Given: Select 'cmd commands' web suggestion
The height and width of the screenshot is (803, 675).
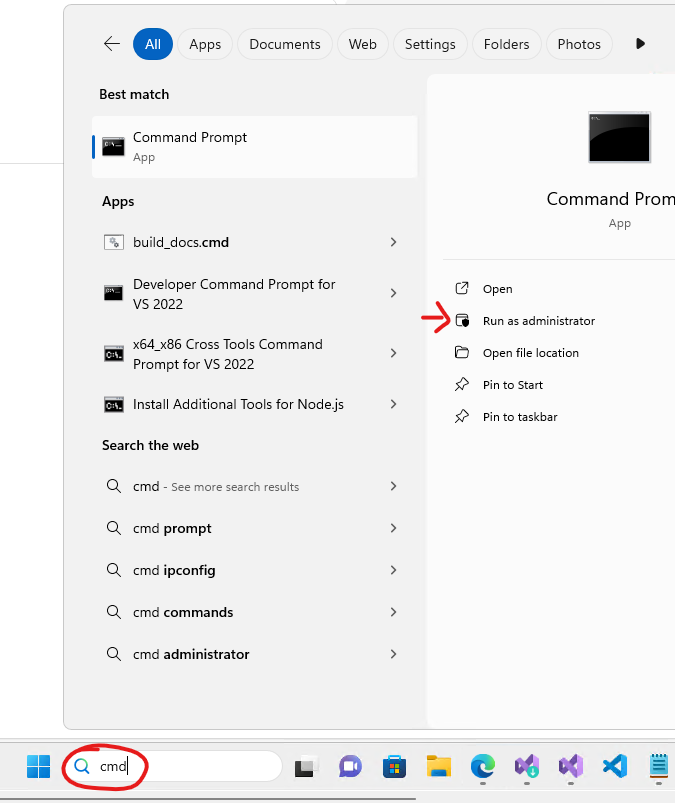Looking at the screenshot, I should pyautogui.click(x=183, y=612).
